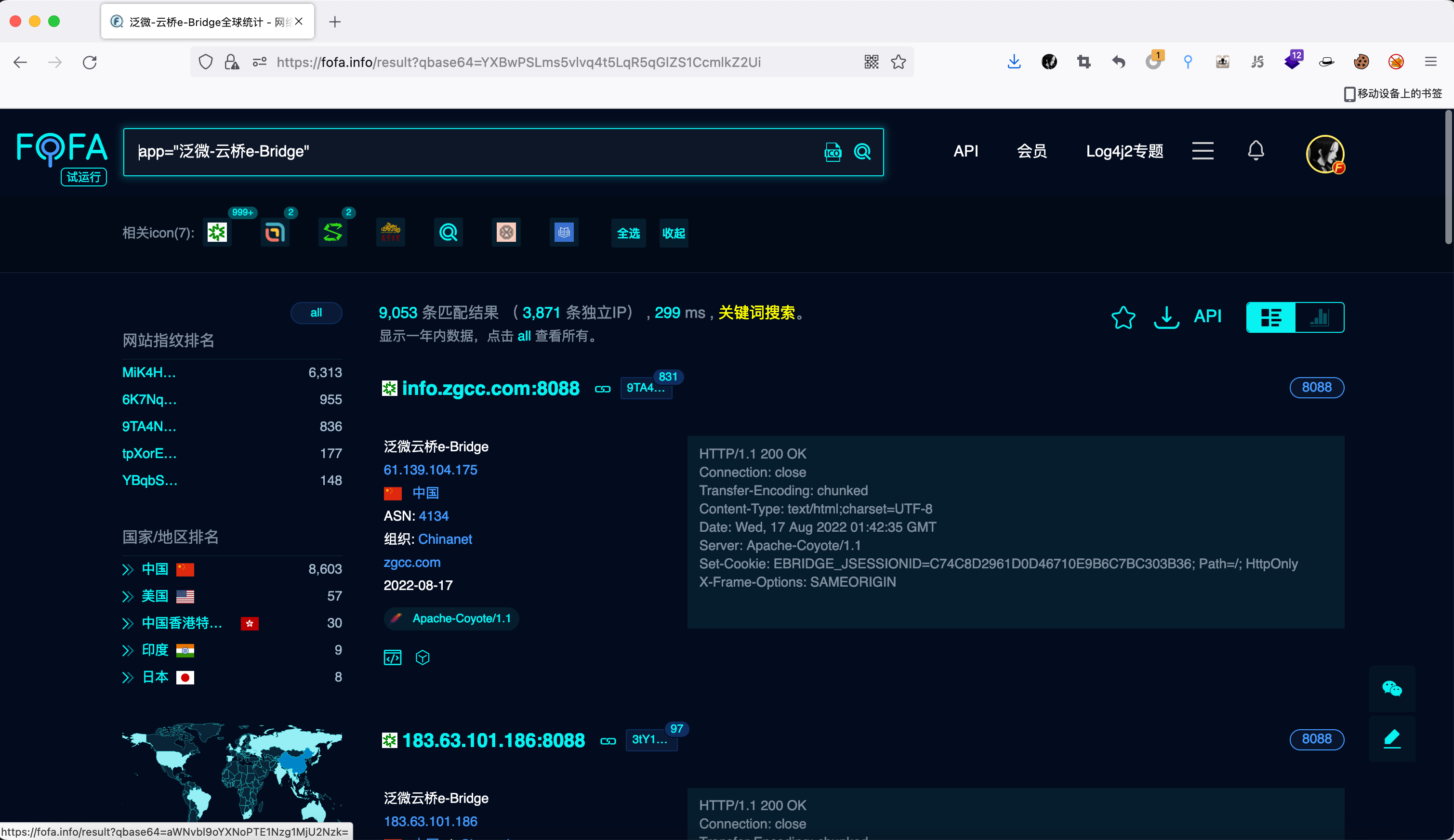Open the user avatar profile

click(x=1325, y=154)
